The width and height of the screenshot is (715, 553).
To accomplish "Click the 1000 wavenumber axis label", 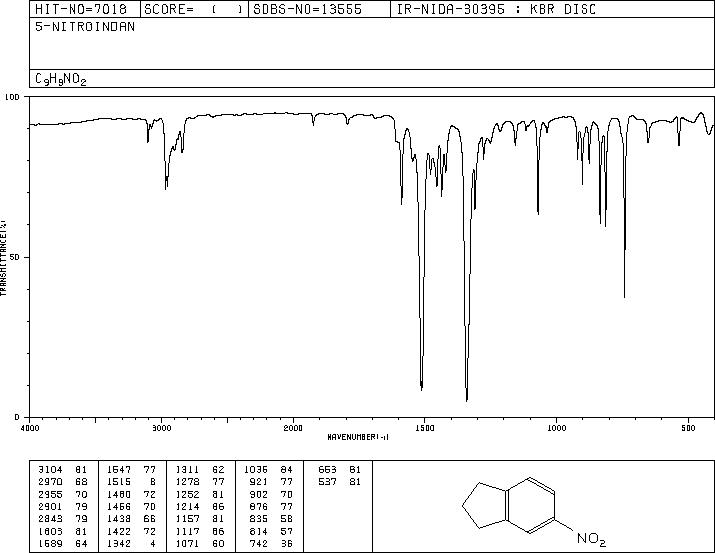I will [556, 428].
